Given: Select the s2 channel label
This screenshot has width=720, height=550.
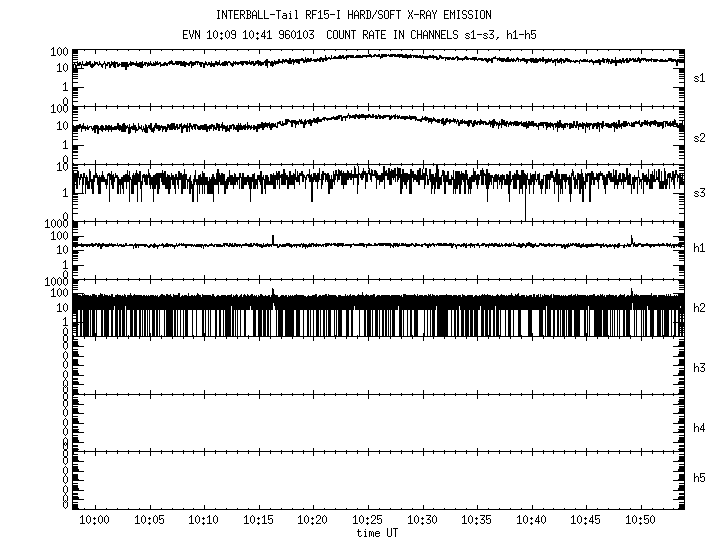Looking at the screenshot, I should click(700, 137).
